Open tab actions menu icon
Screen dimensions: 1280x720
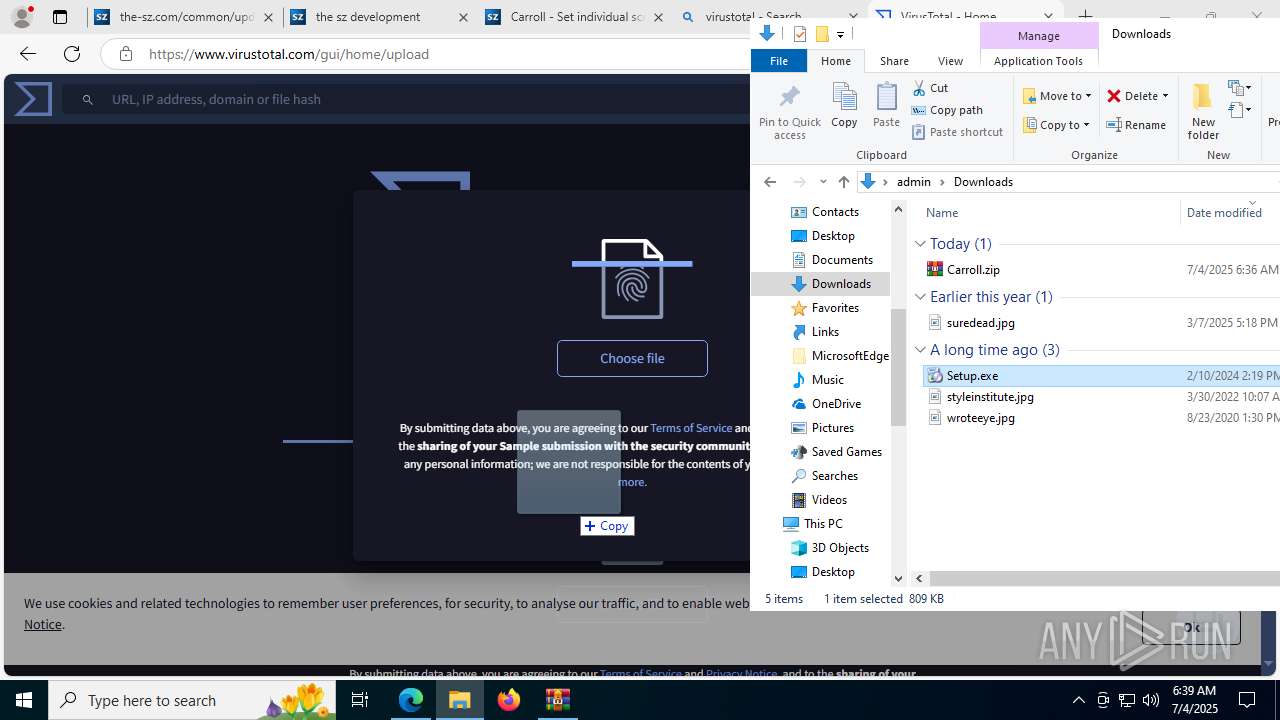tap(60, 17)
